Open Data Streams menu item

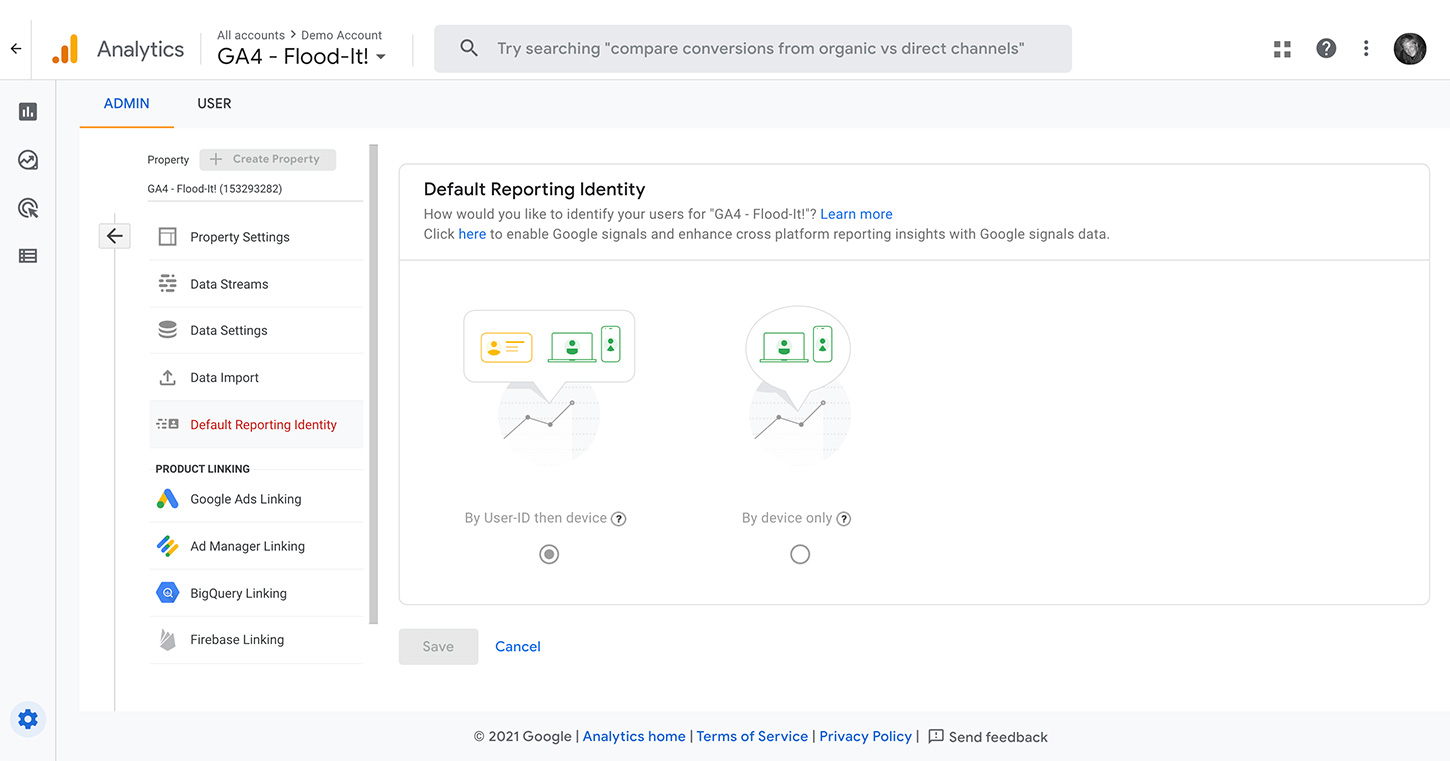tap(256, 284)
